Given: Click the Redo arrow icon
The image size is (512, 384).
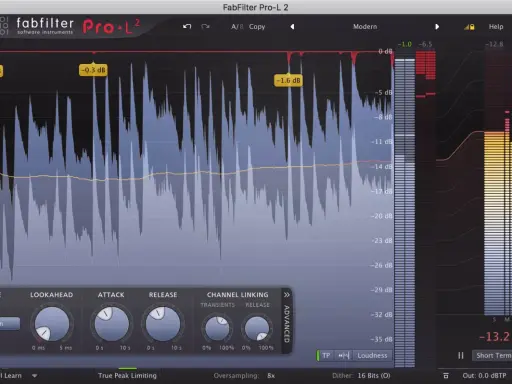Looking at the screenshot, I should (x=205, y=26).
